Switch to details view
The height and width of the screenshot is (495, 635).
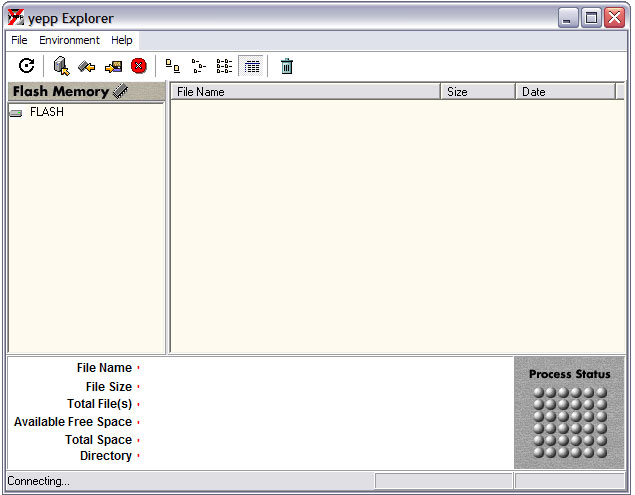(251, 66)
